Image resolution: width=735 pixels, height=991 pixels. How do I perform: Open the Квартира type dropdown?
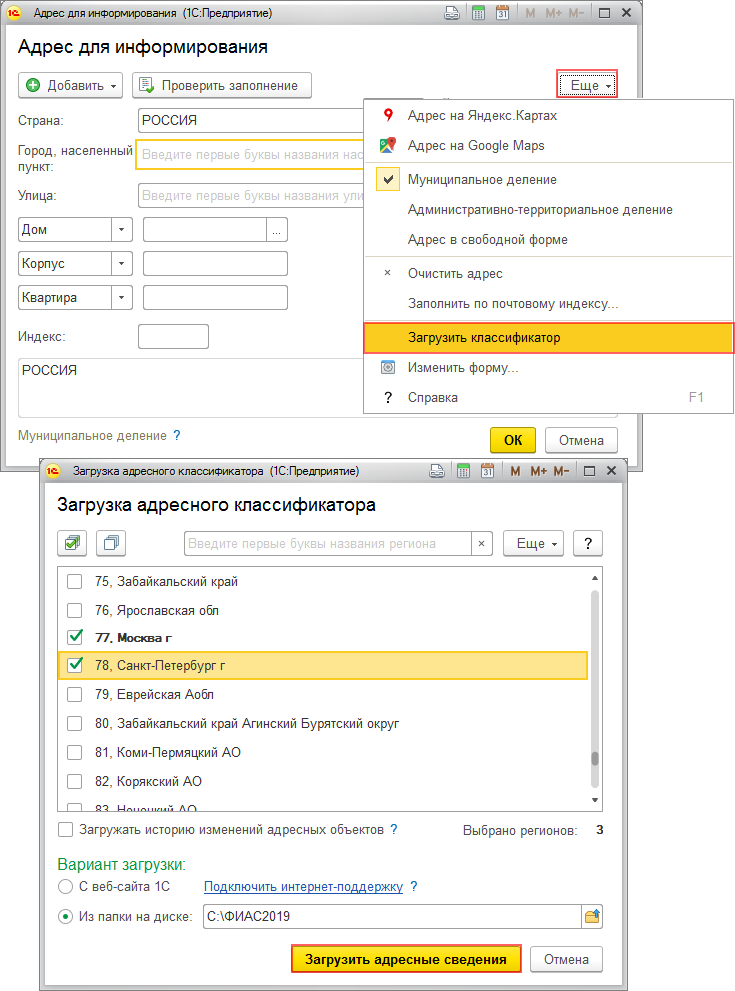pos(121,297)
